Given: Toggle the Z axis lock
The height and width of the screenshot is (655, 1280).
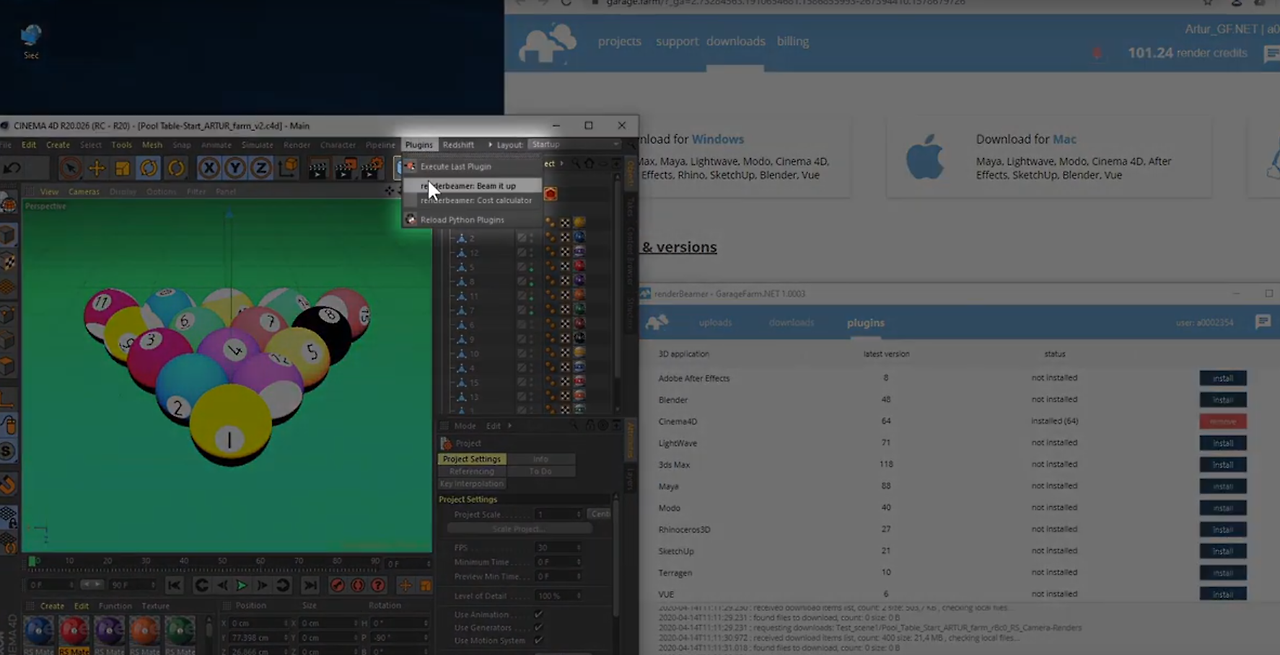Looking at the screenshot, I should coord(261,167).
